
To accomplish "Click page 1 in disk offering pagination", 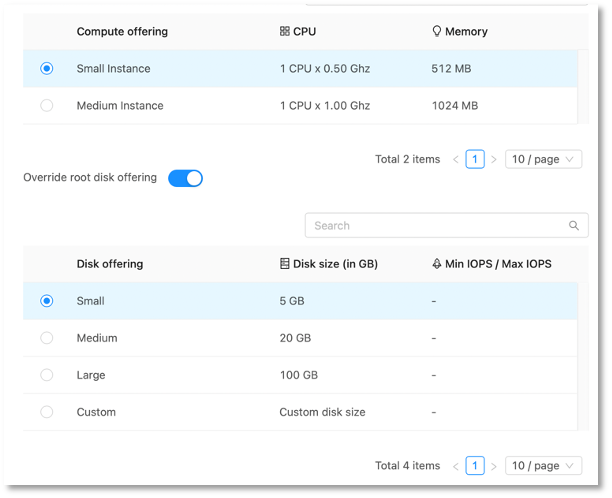I will pyautogui.click(x=475, y=466).
